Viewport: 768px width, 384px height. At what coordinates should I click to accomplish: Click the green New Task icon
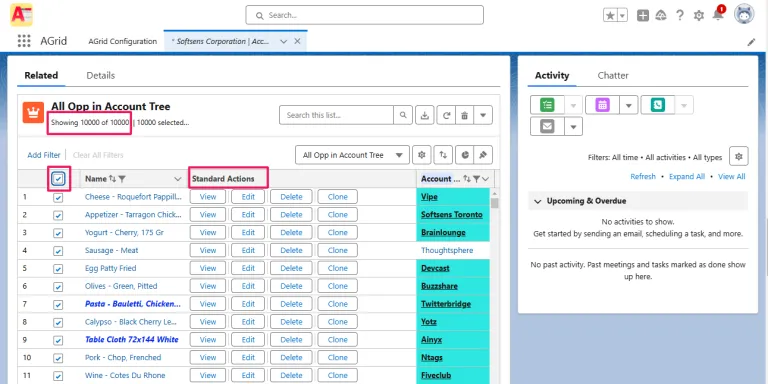tap(547, 105)
